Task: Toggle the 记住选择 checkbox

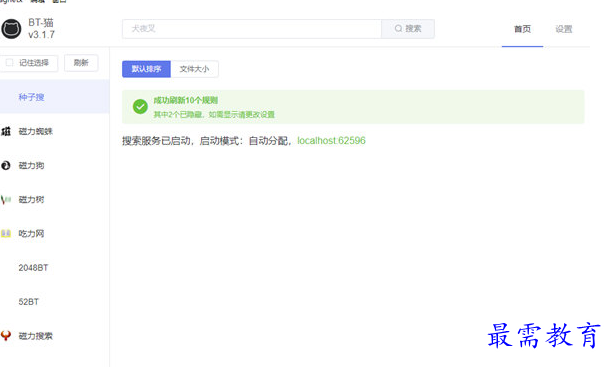Action: pos(9,63)
